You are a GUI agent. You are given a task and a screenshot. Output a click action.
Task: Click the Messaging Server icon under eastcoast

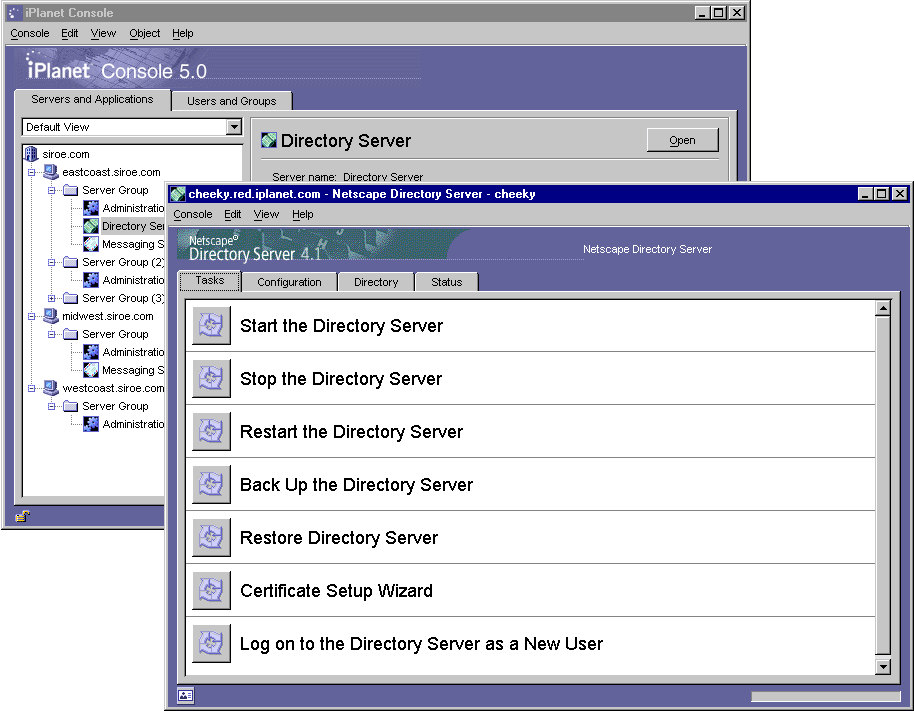pos(91,244)
